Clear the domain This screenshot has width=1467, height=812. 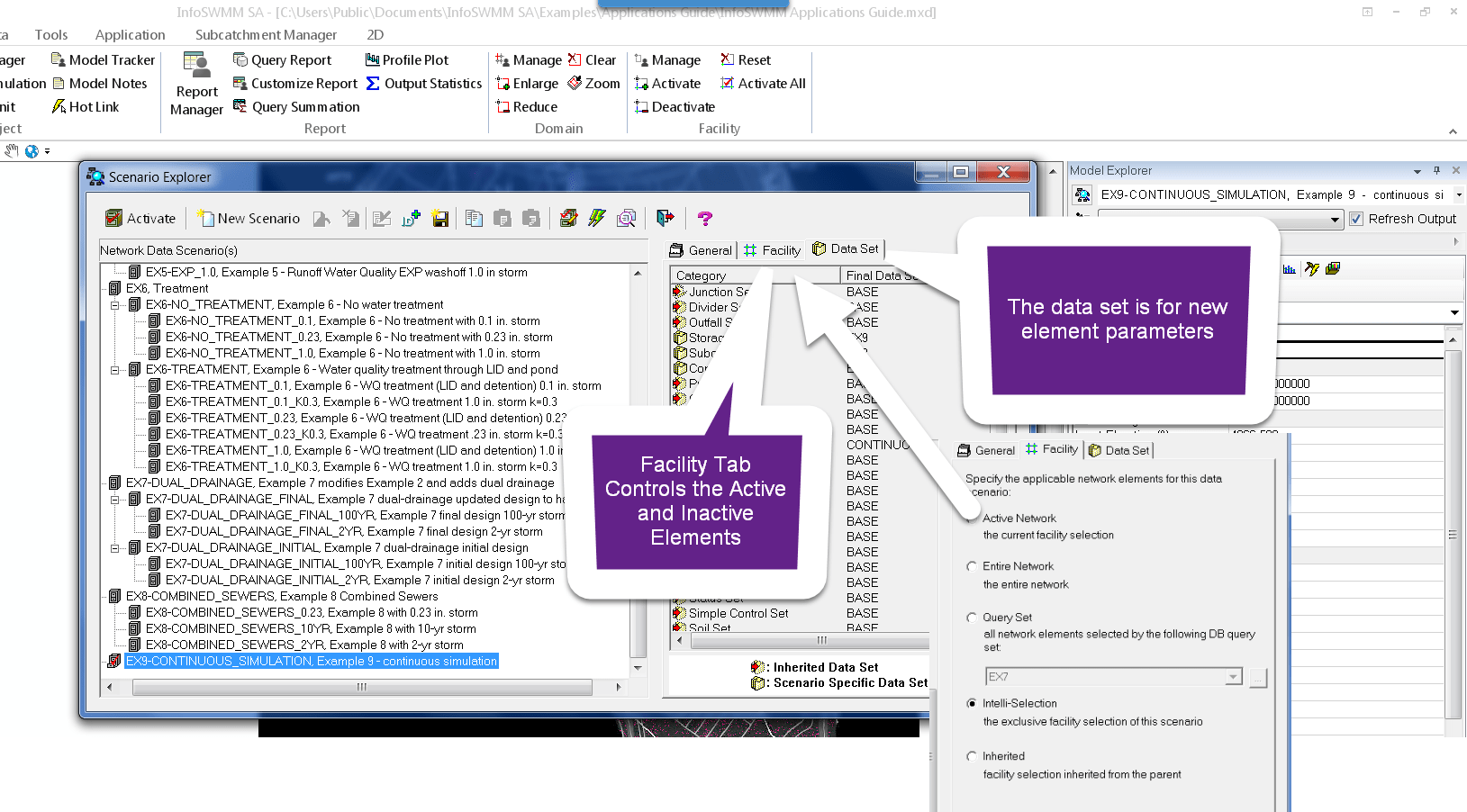click(x=592, y=59)
